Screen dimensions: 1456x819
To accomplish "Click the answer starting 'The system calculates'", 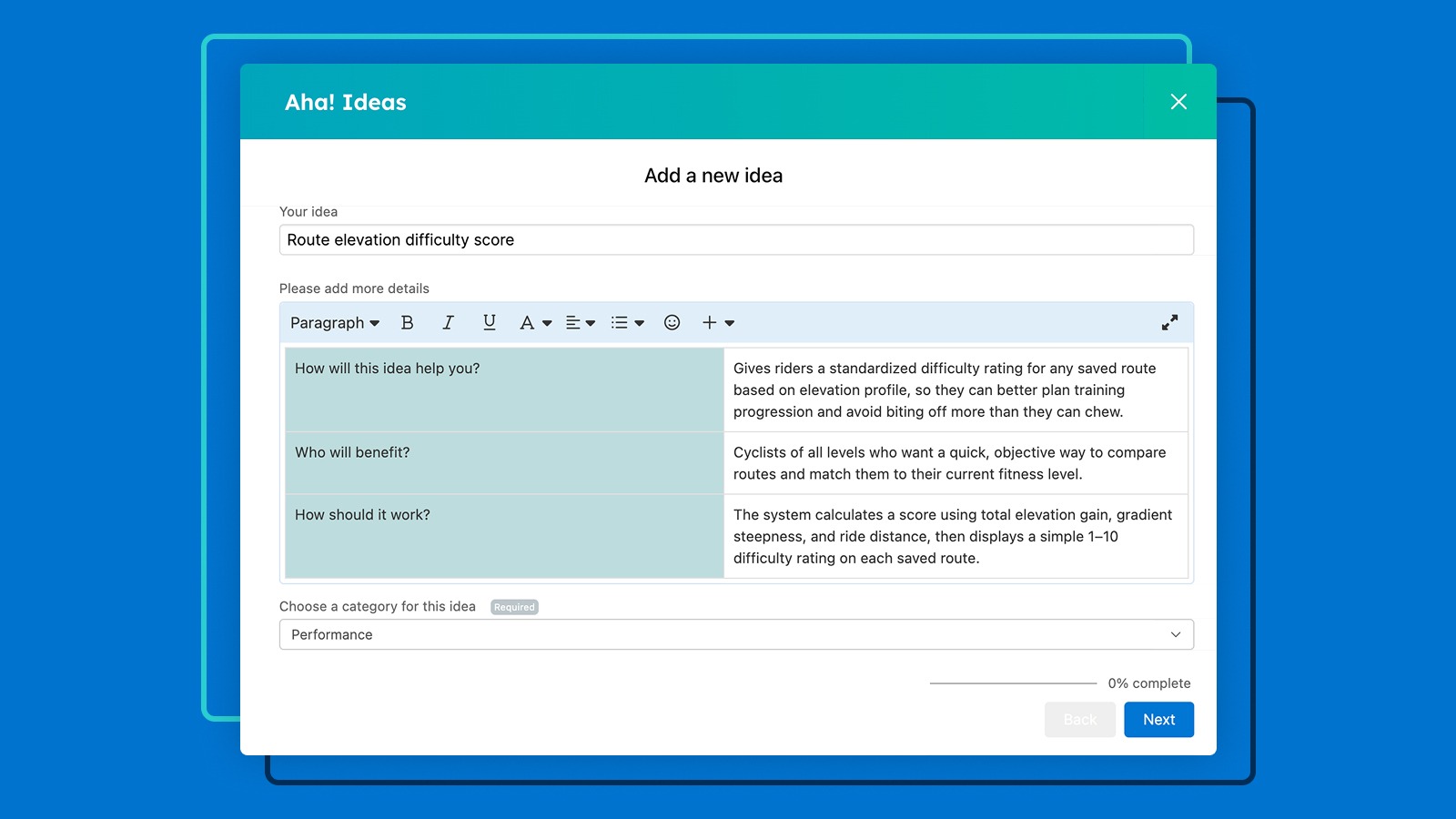I will [955, 536].
